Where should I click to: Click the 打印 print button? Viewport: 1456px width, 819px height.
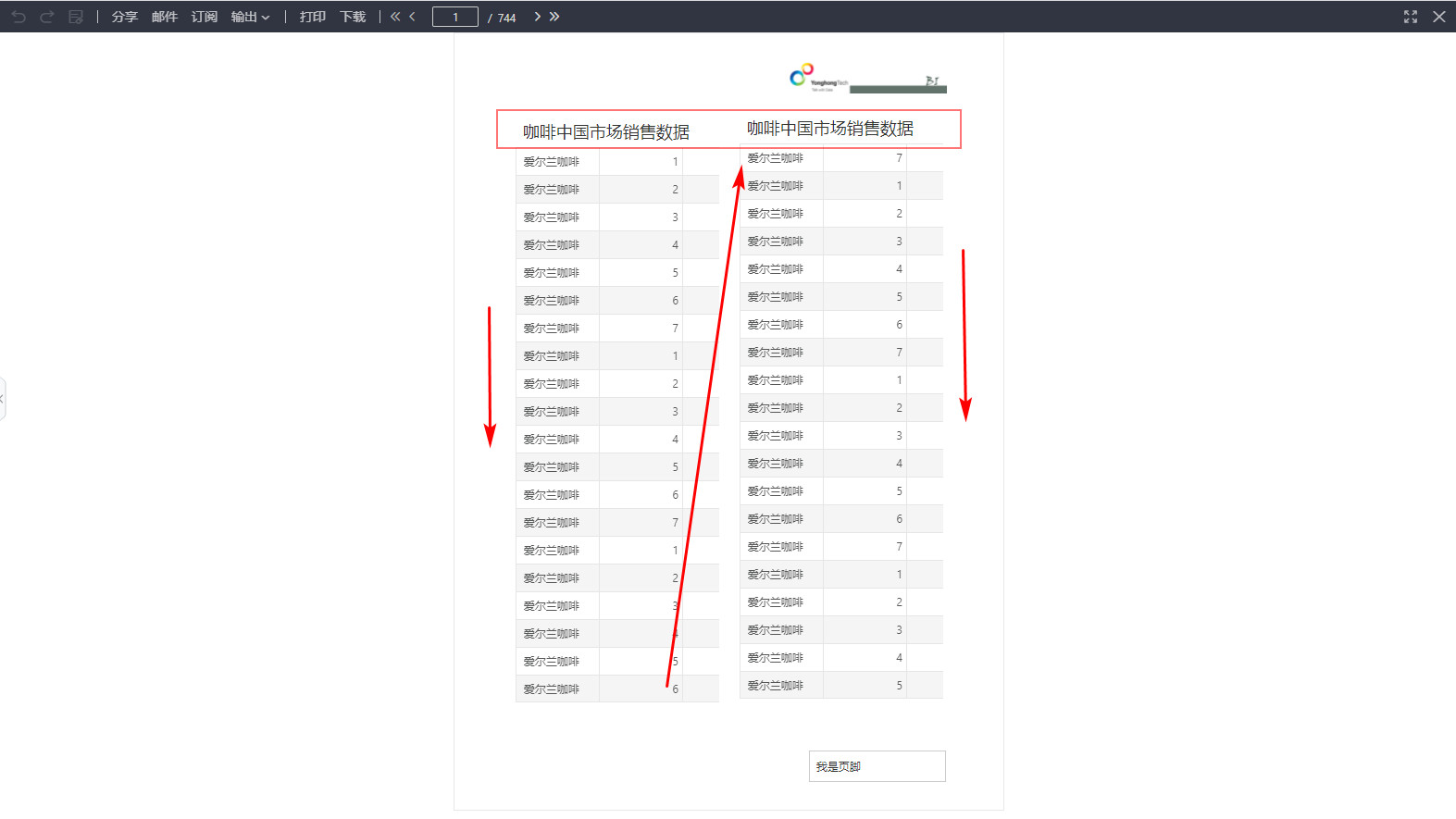313,17
